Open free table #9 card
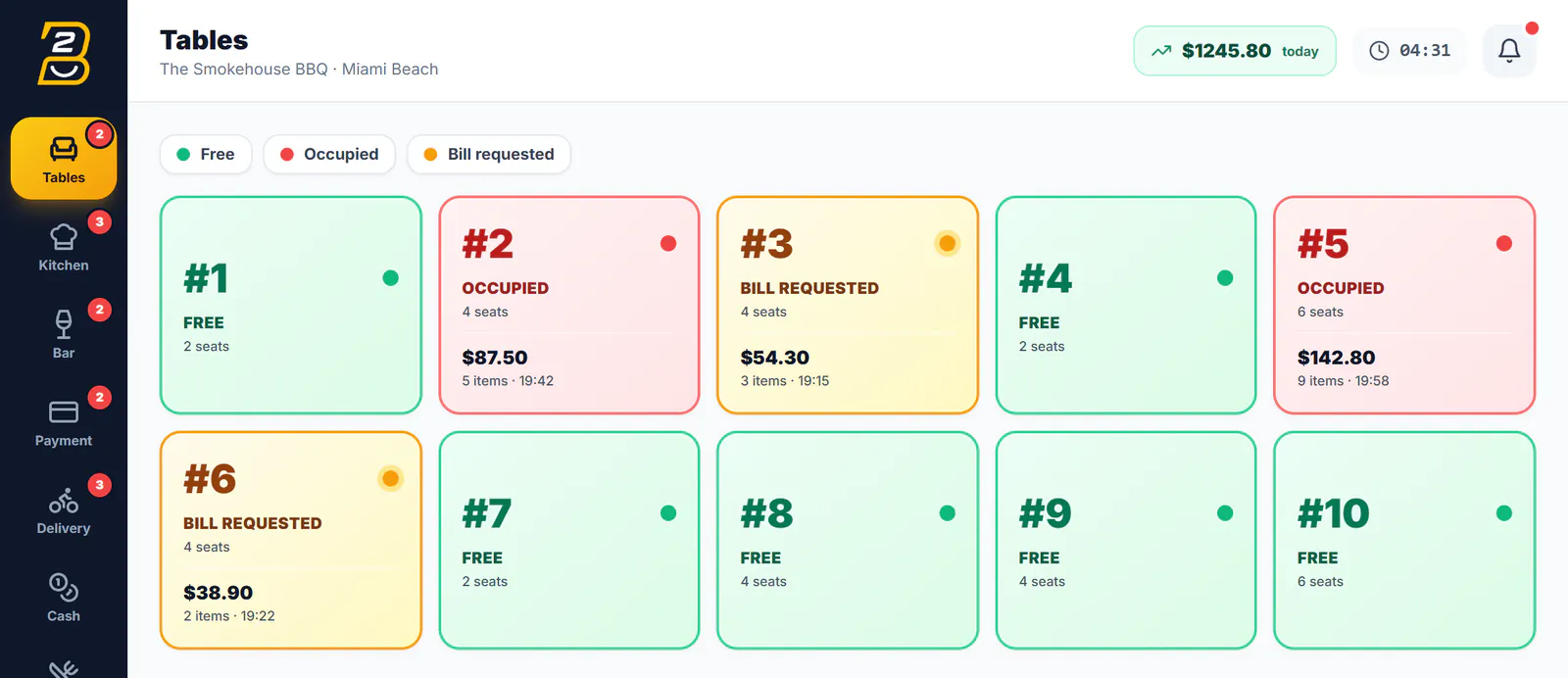The width and height of the screenshot is (1568, 678). [1126, 540]
